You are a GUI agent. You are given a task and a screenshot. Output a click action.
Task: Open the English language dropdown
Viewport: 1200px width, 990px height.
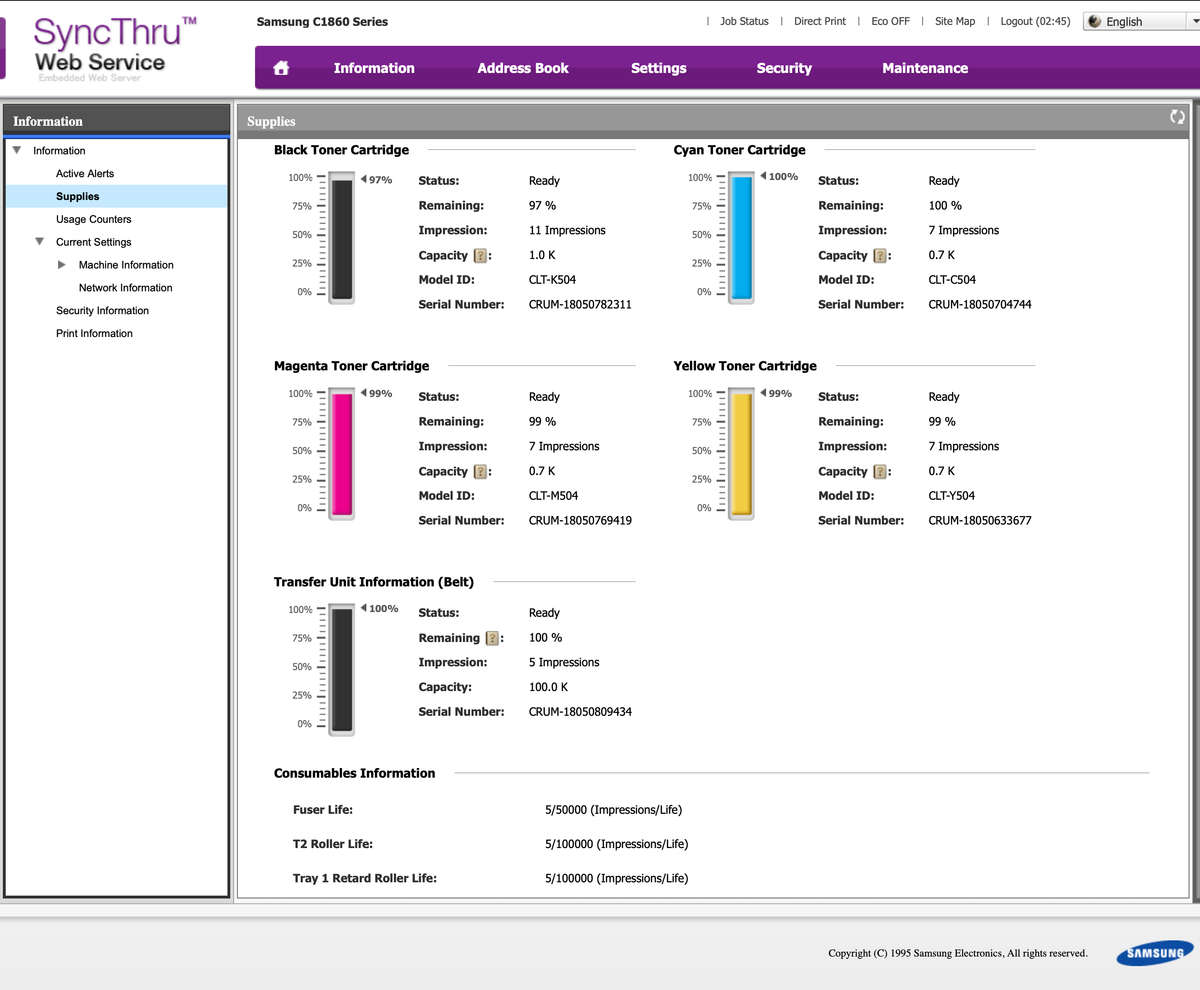pyautogui.click(x=1140, y=21)
